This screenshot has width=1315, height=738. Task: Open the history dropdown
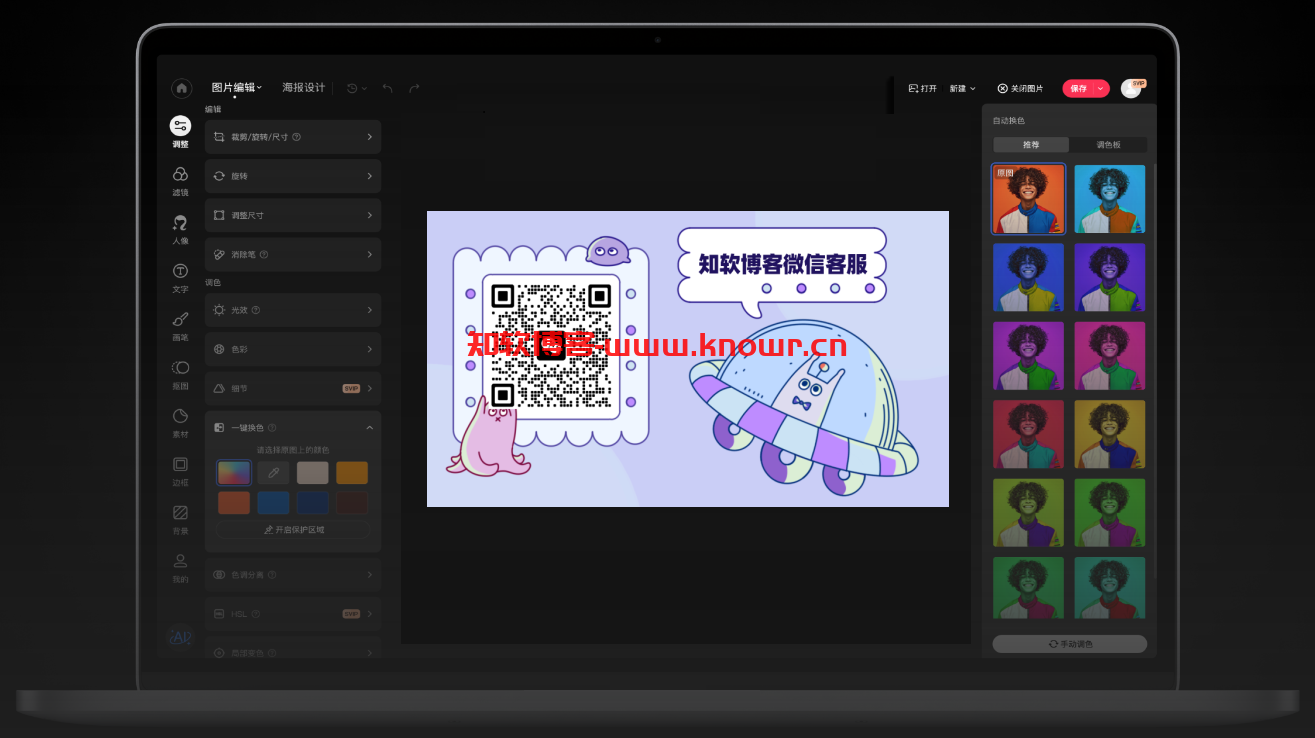[x=357, y=88]
